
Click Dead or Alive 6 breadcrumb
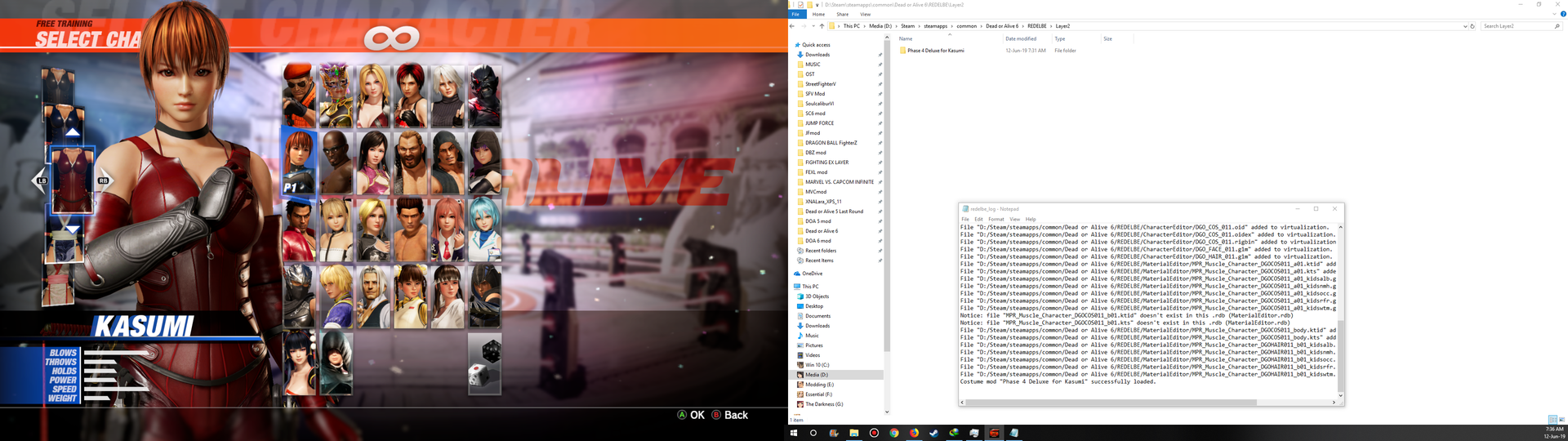tap(1002, 26)
